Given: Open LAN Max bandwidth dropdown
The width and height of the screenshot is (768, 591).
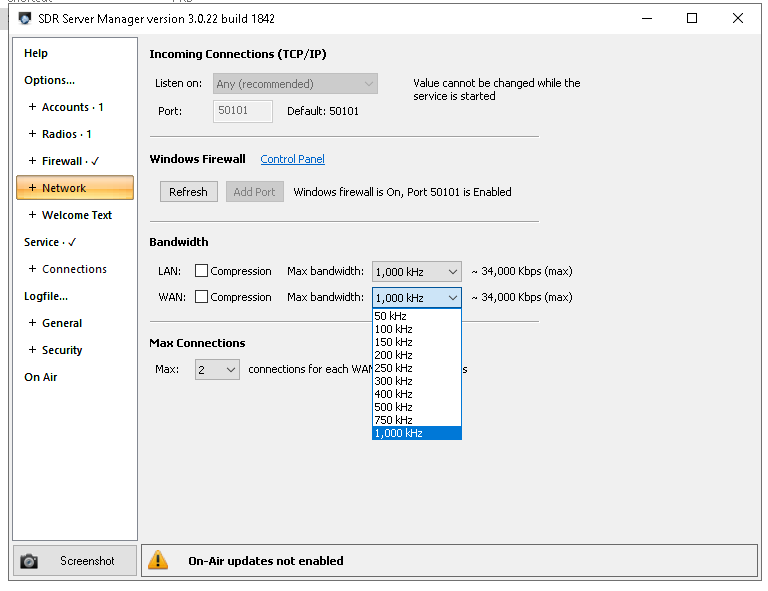Looking at the screenshot, I should click(416, 271).
